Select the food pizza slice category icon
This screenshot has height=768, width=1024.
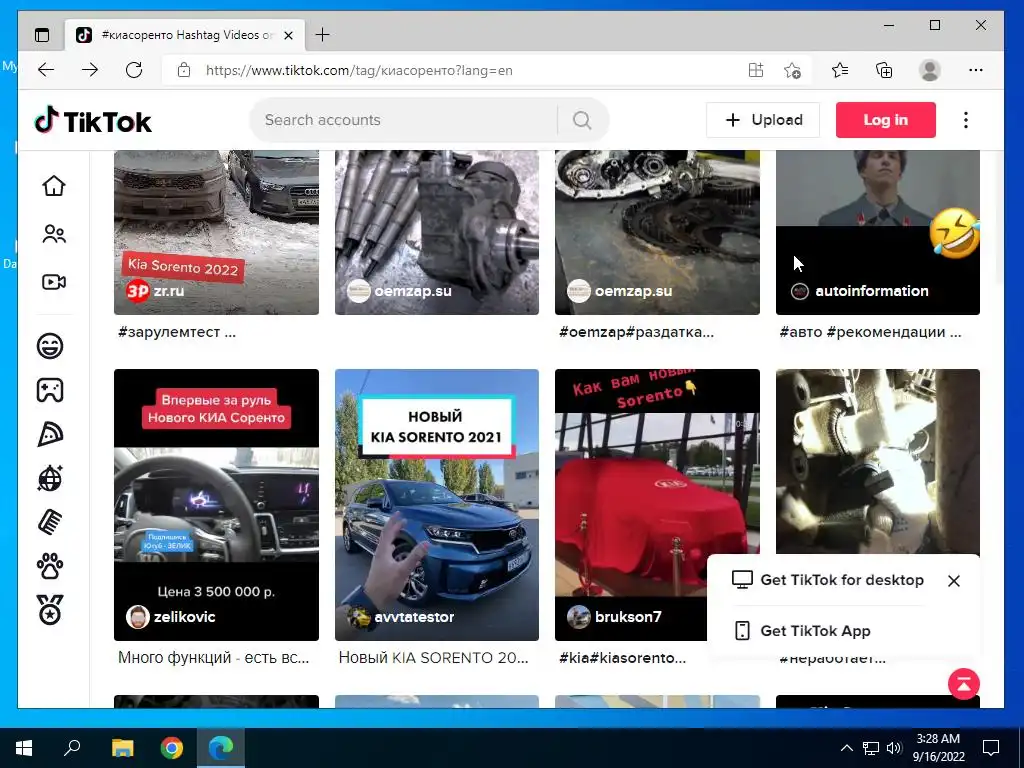[50, 434]
